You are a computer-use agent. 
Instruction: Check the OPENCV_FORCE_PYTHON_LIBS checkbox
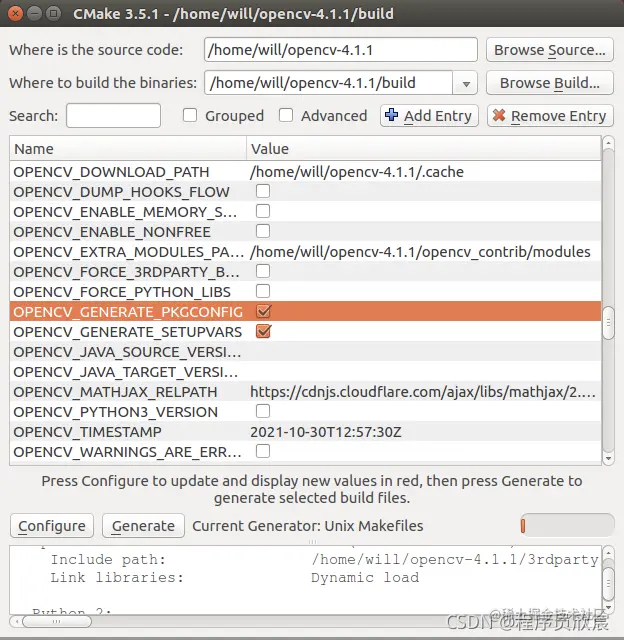point(263,291)
